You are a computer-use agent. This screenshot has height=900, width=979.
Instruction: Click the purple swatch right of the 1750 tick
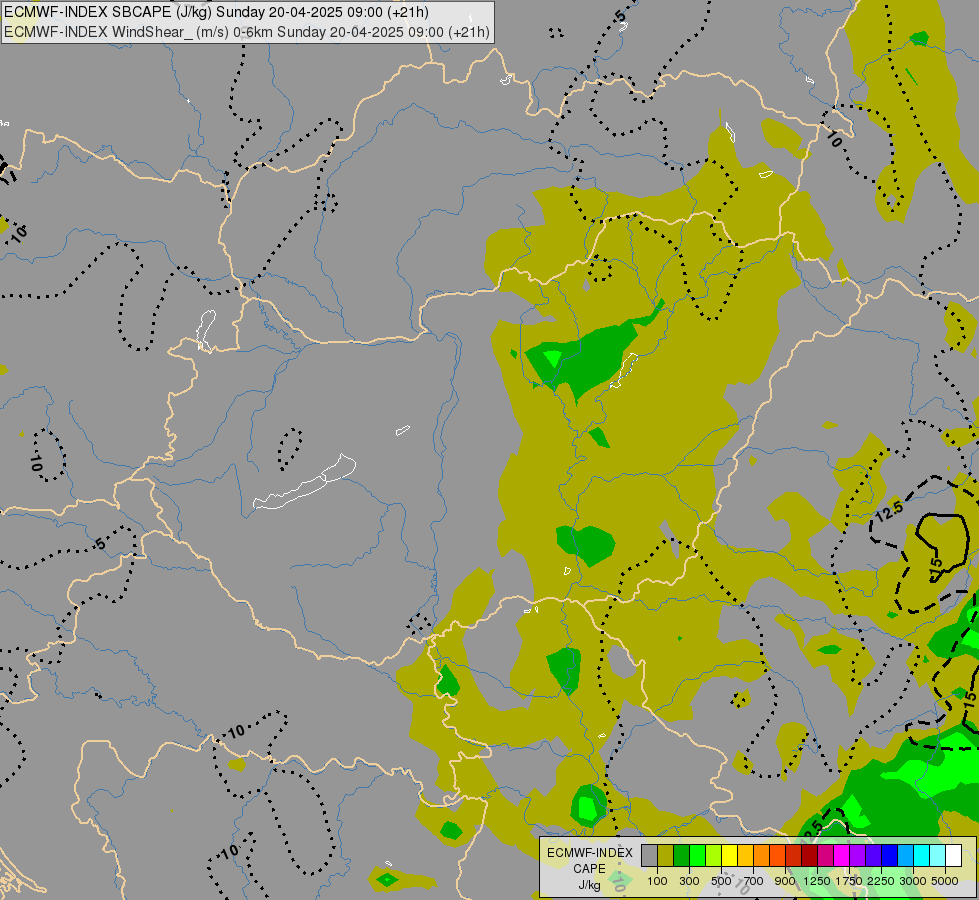tap(858, 856)
